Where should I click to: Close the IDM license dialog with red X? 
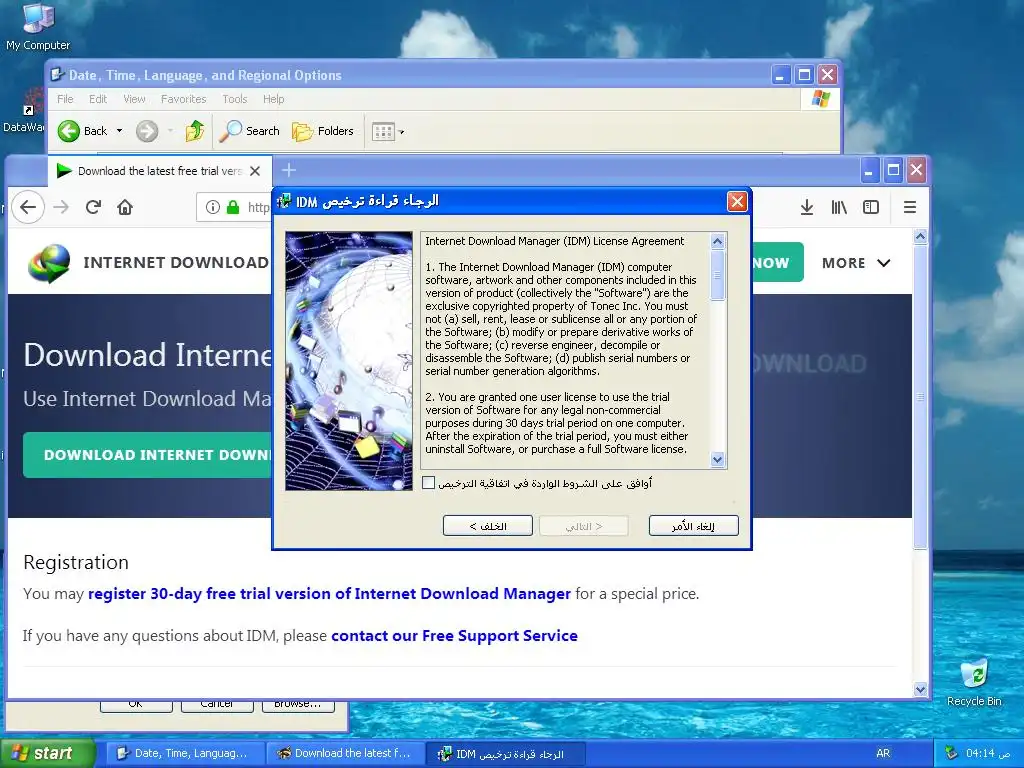coord(737,202)
